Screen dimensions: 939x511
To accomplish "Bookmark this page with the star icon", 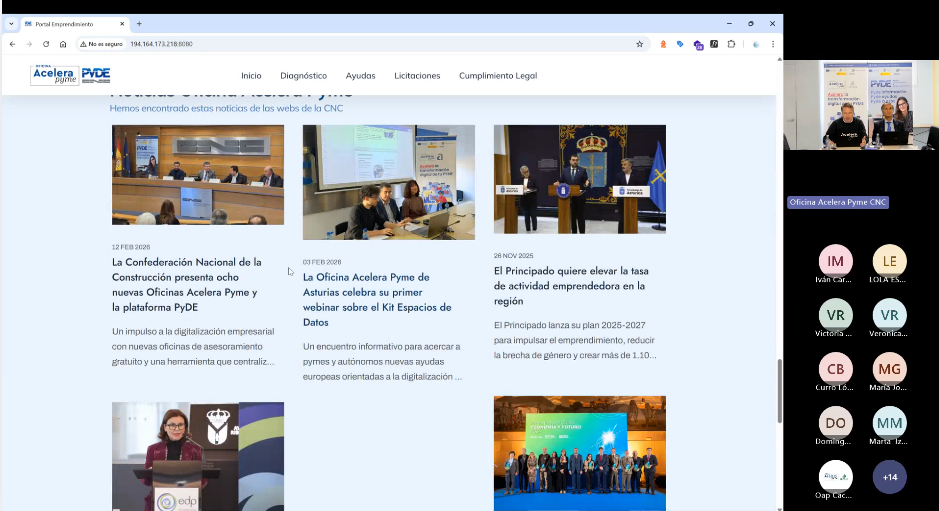I will click(x=640, y=44).
